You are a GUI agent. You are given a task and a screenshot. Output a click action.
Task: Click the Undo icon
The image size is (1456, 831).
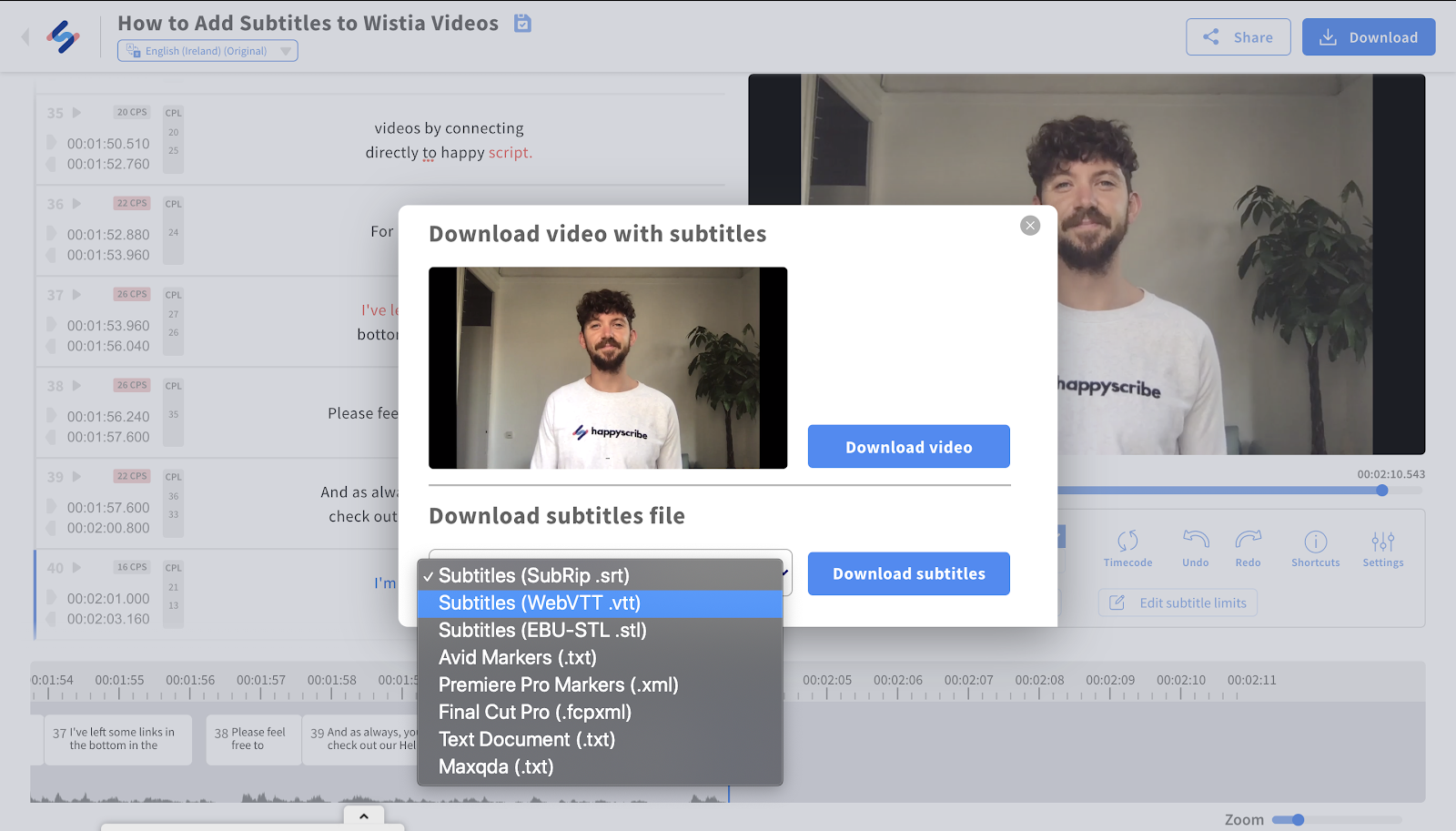[x=1196, y=549]
